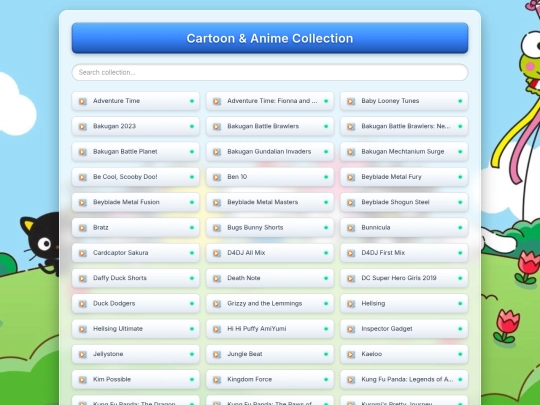The height and width of the screenshot is (405, 540).
Task: Select Bakugan Battle Brawlers: Ne... entry
Action: (x=404, y=126)
